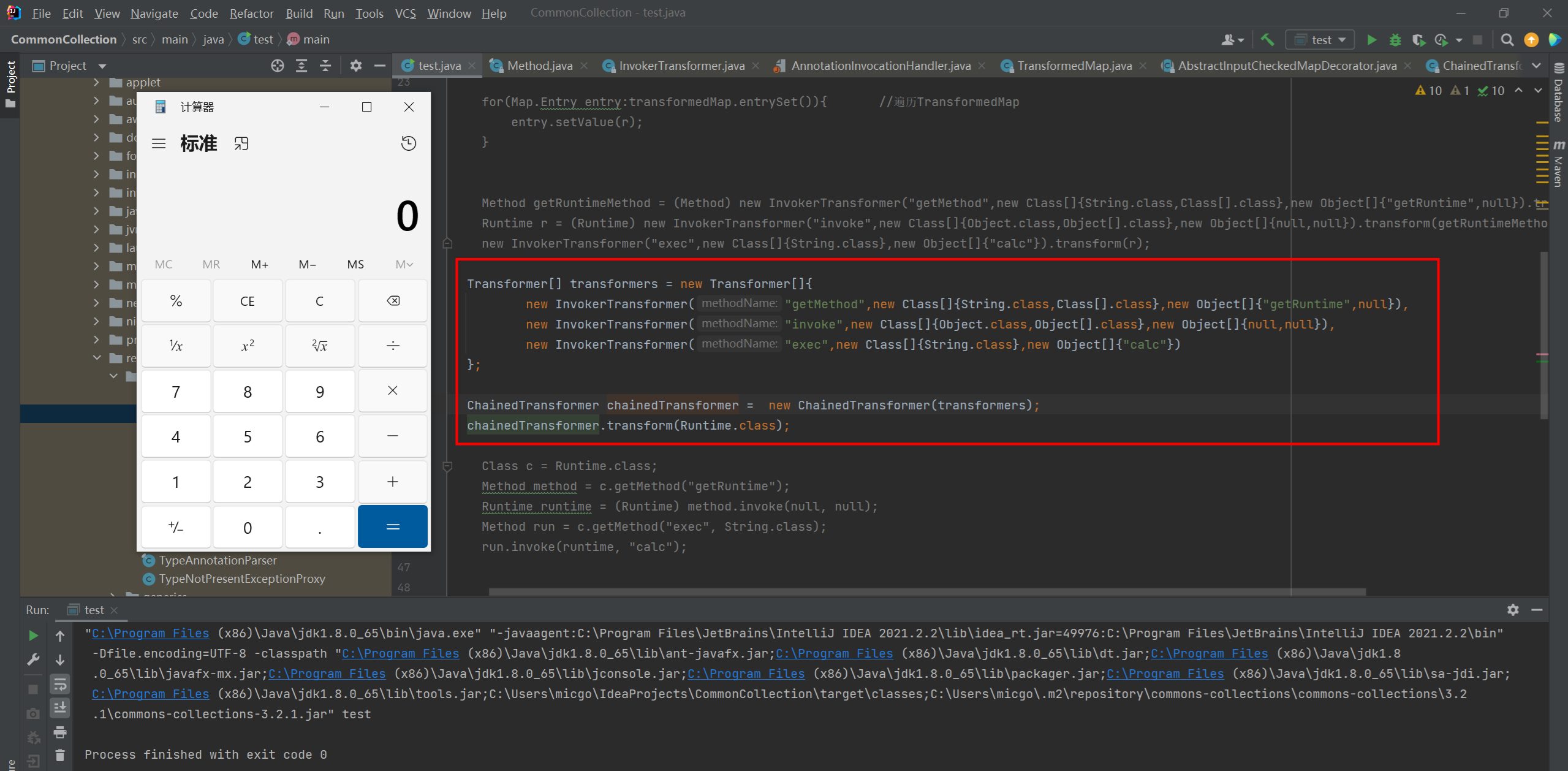Open Project panel settings gear
Image resolution: width=1568 pixels, height=771 pixels.
356,66
